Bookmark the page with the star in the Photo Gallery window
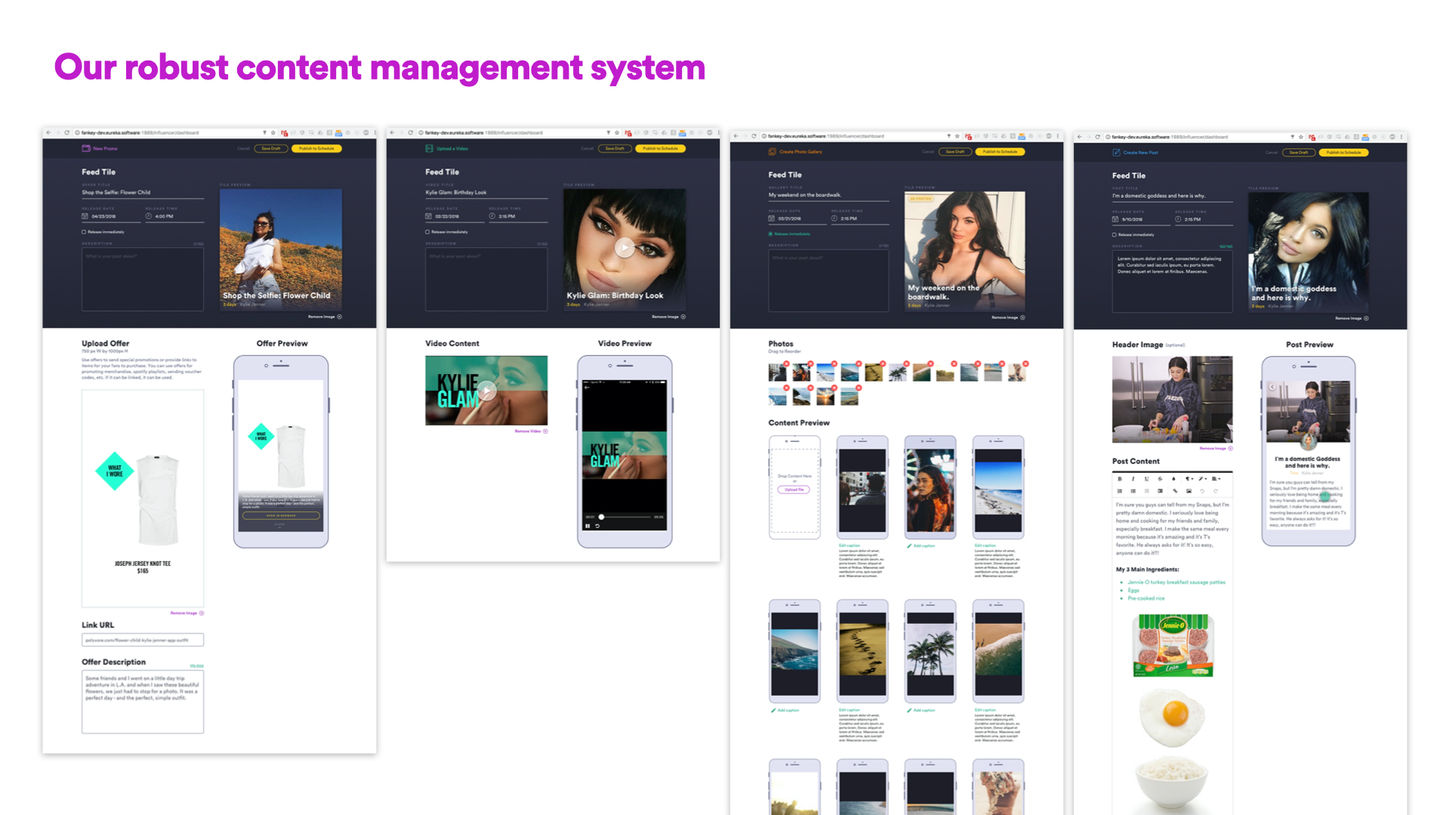This screenshot has height=815, width=1450. (x=957, y=136)
